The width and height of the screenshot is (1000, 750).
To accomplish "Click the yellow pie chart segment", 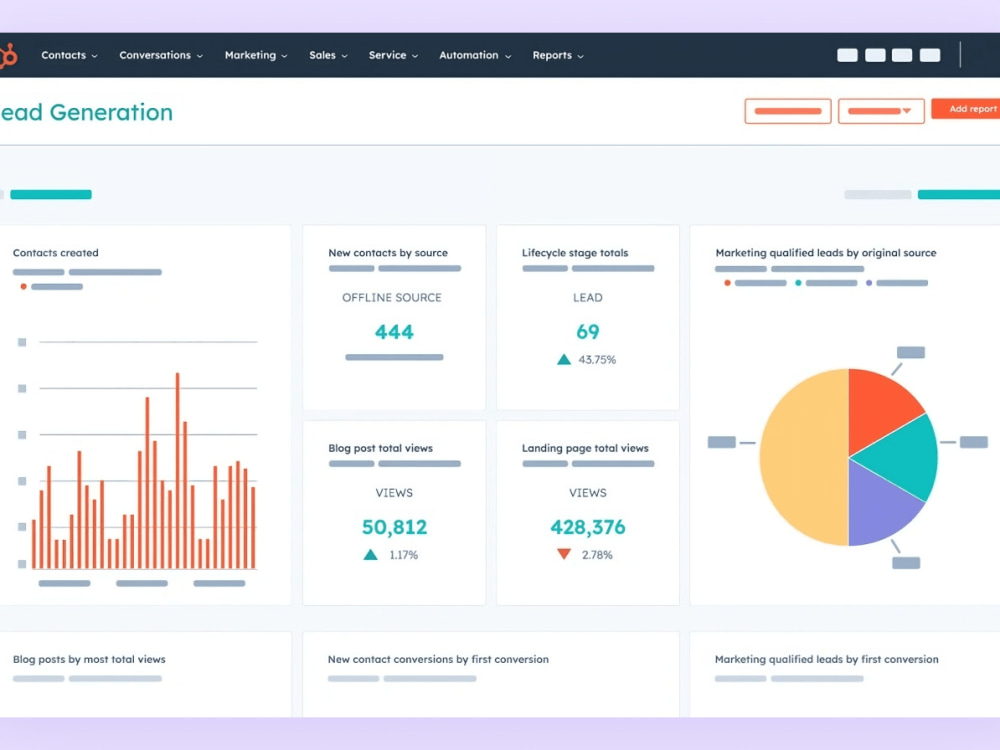I will point(804,457).
